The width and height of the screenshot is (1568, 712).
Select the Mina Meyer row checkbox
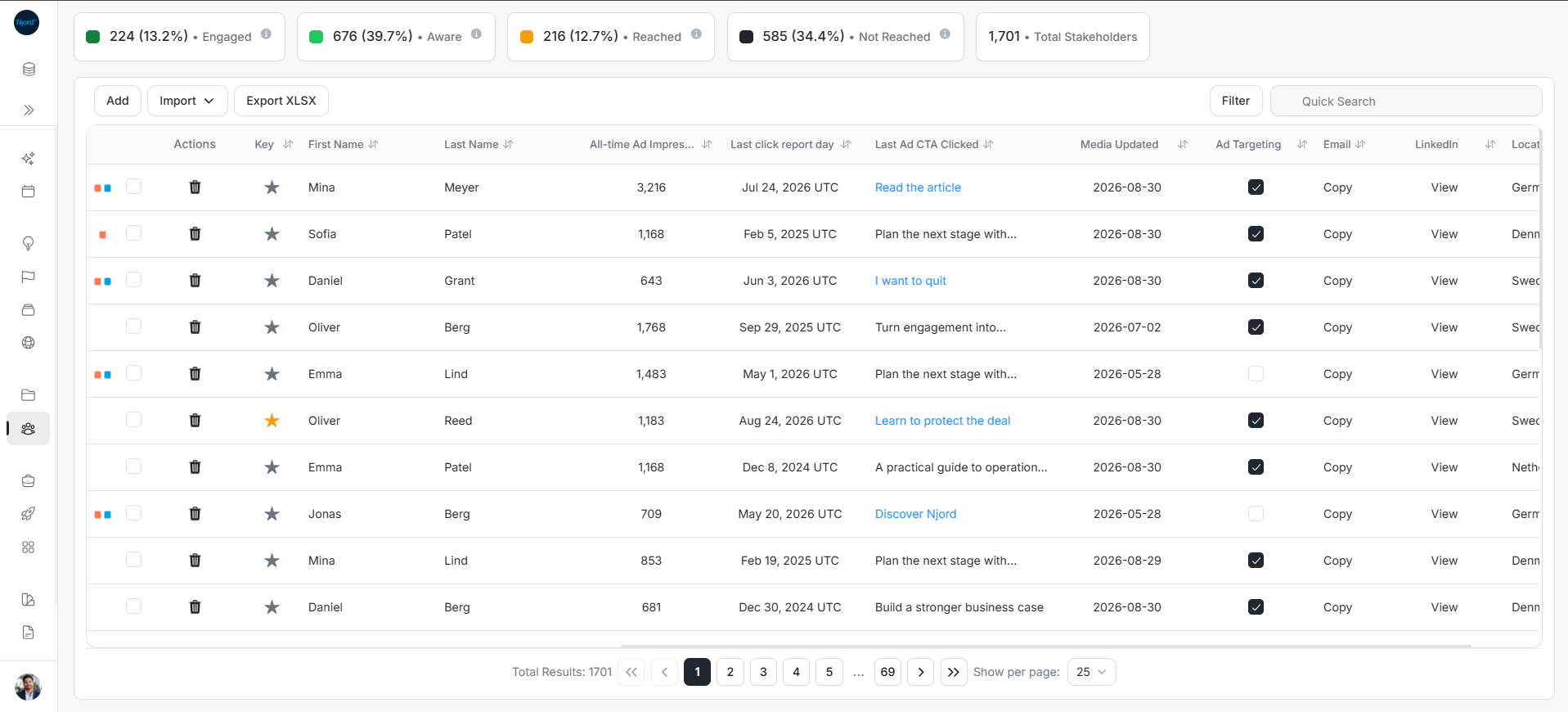pyautogui.click(x=134, y=187)
